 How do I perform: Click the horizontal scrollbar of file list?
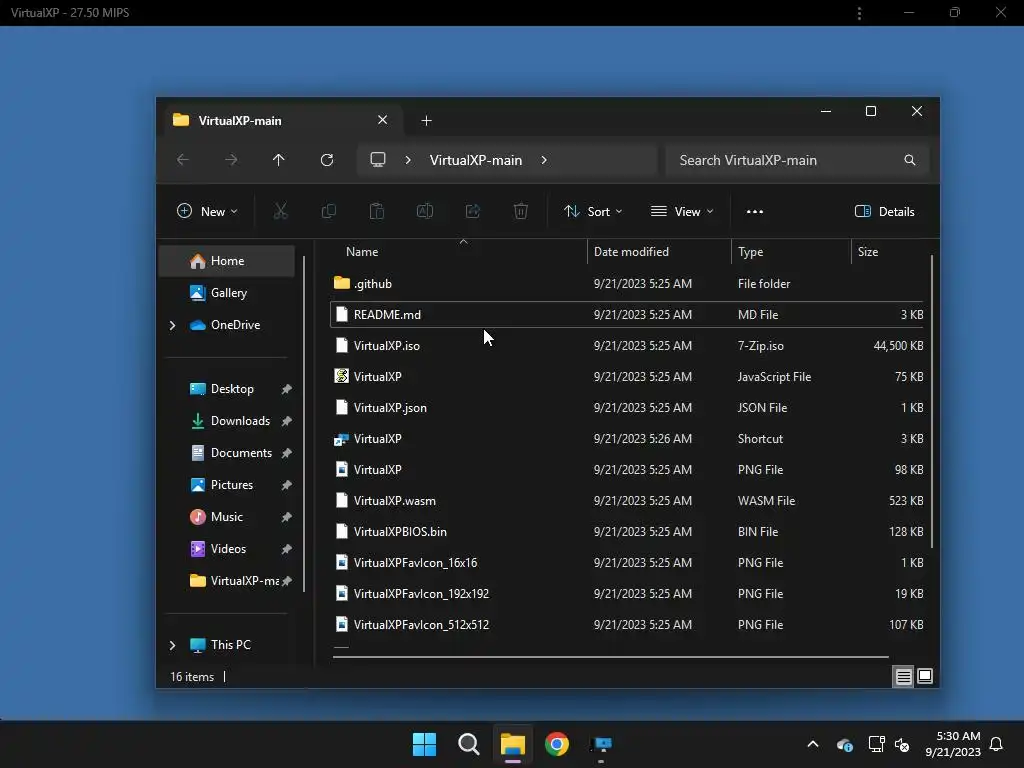(x=611, y=657)
